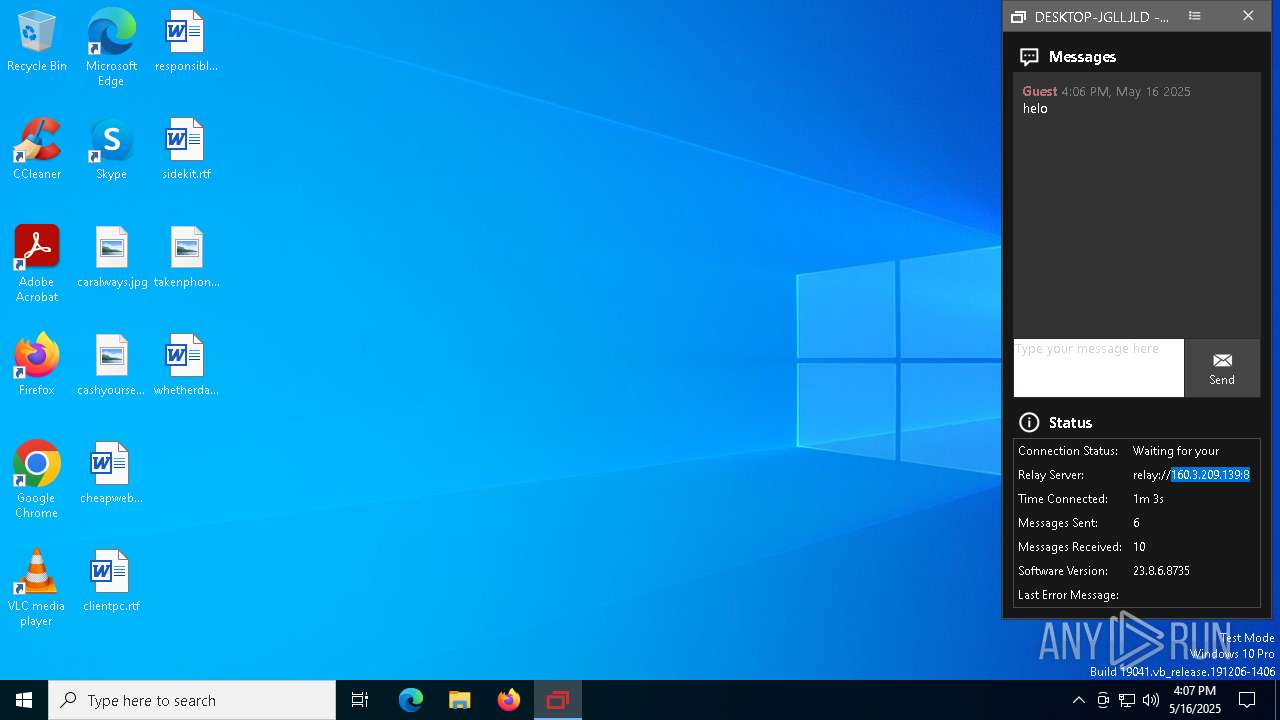The image size is (1280, 720).
Task: Select the responsibl... Word document icon
Action: (x=186, y=42)
